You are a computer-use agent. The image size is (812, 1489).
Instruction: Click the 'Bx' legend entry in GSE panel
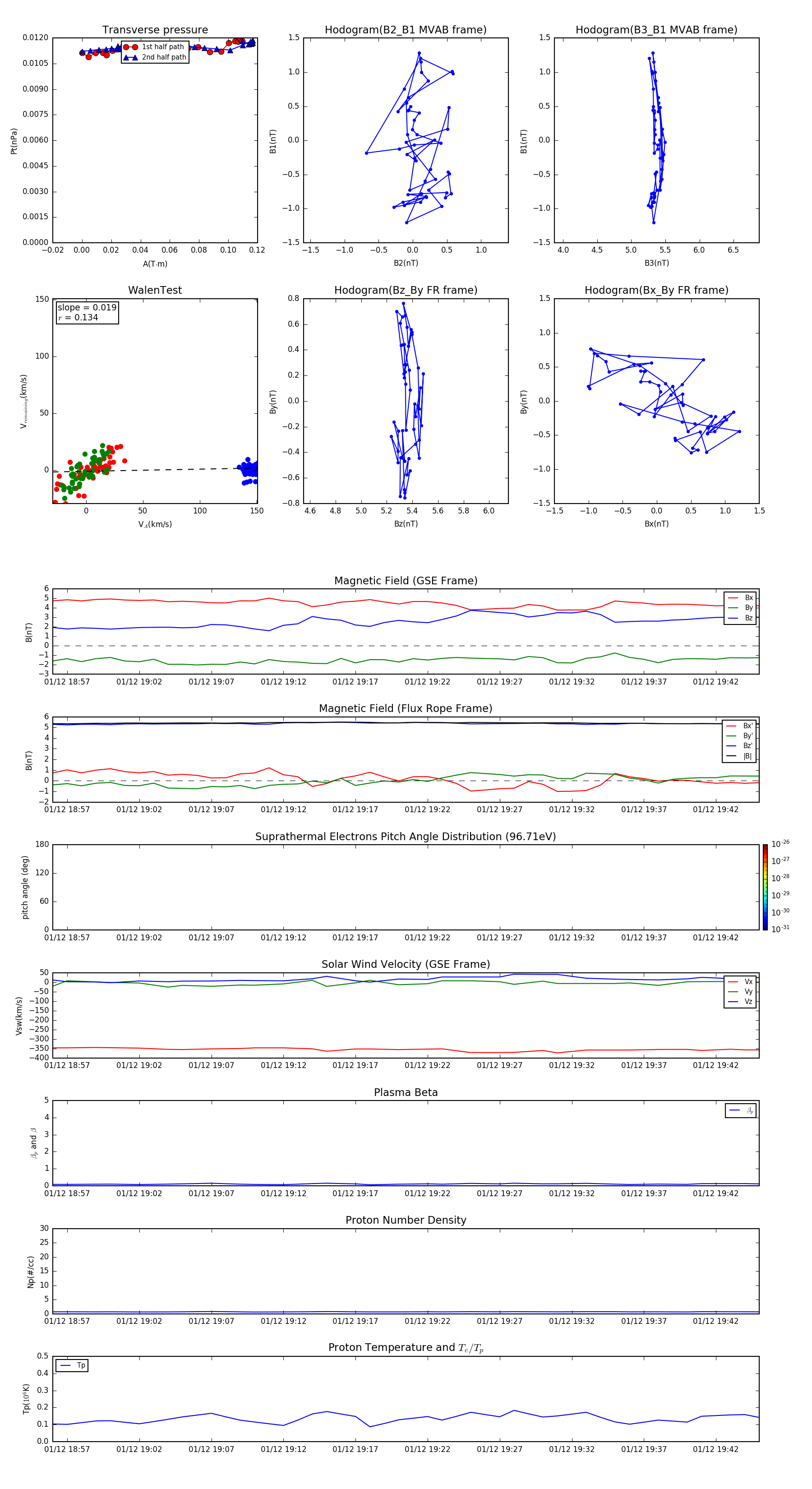tap(740, 598)
